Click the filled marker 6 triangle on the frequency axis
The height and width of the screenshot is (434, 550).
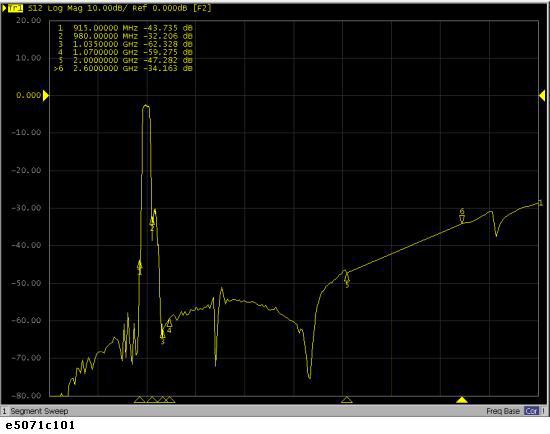click(x=462, y=400)
